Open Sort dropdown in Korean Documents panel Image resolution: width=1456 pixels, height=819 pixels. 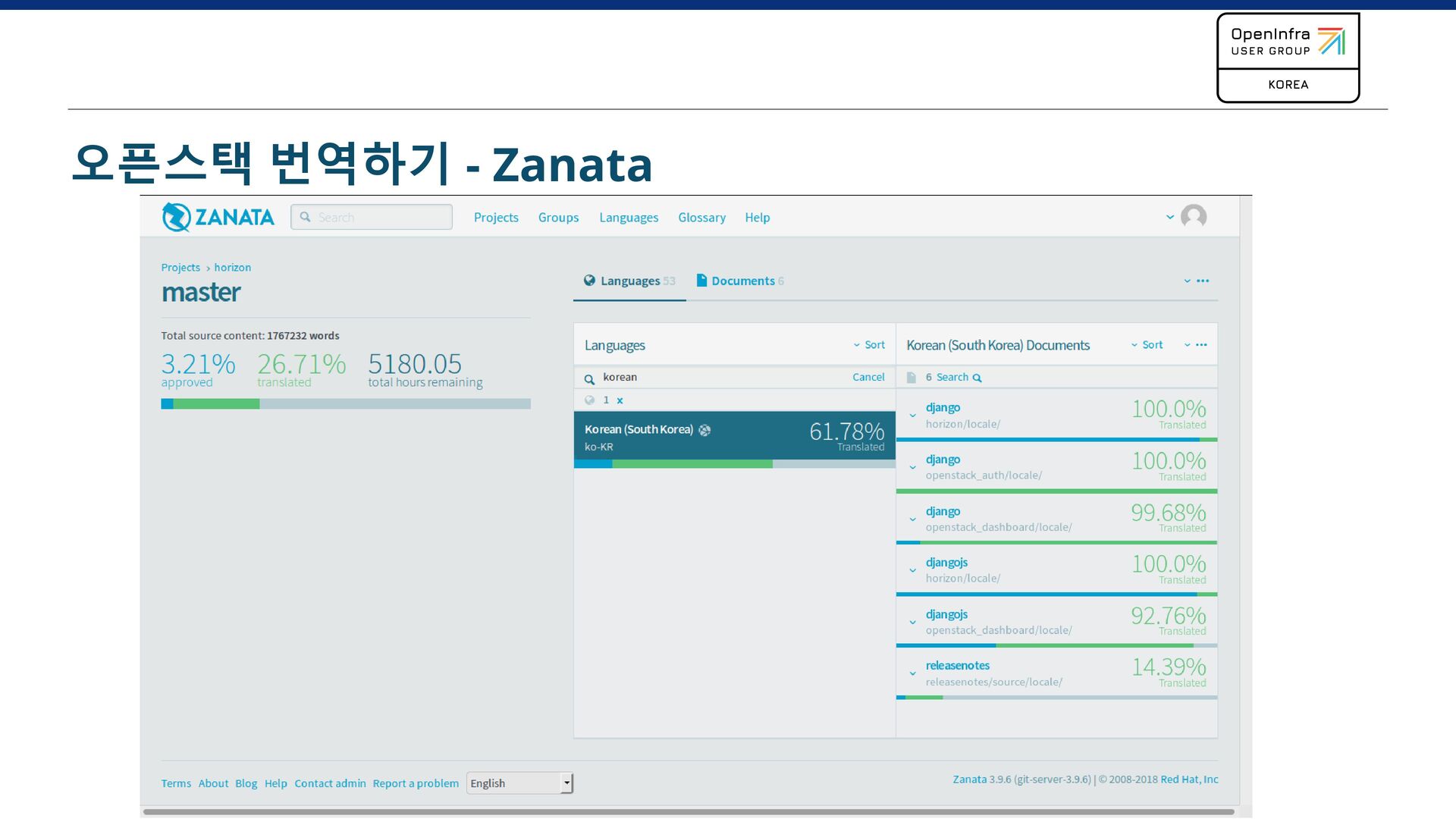(1147, 345)
